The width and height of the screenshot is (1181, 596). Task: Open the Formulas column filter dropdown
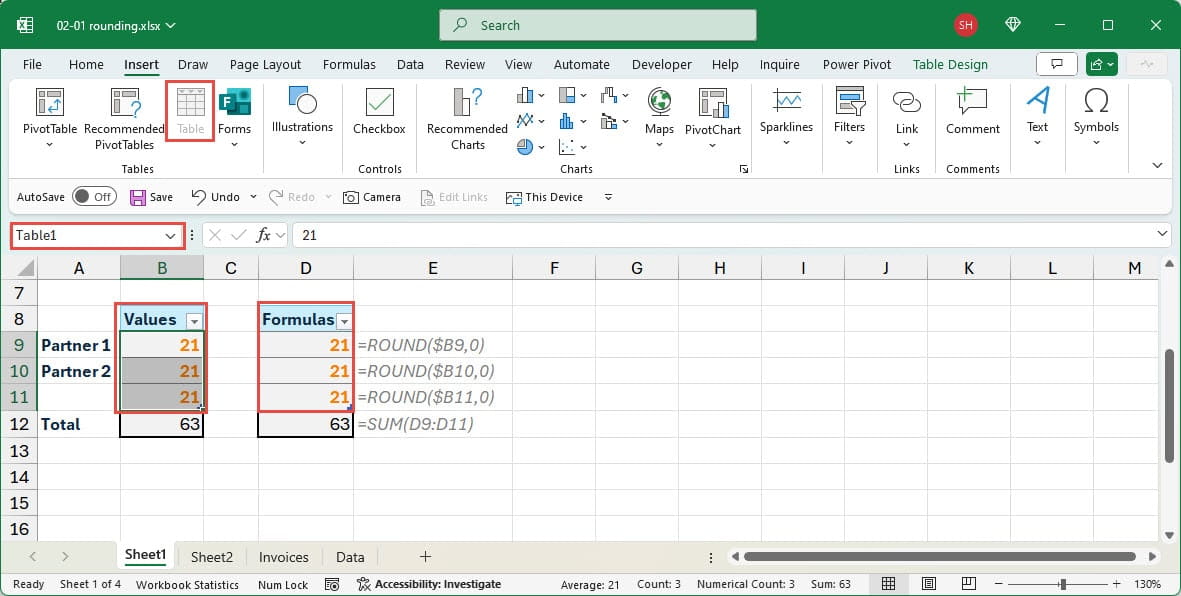point(345,321)
